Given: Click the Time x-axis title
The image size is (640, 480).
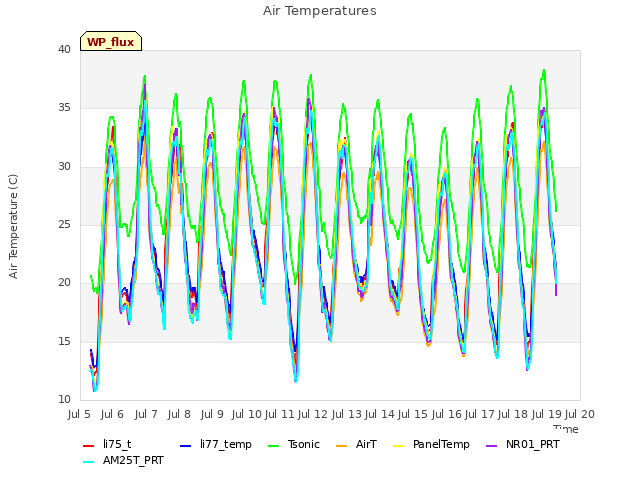Looking at the screenshot, I should pyautogui.click(x=566, y=429).
